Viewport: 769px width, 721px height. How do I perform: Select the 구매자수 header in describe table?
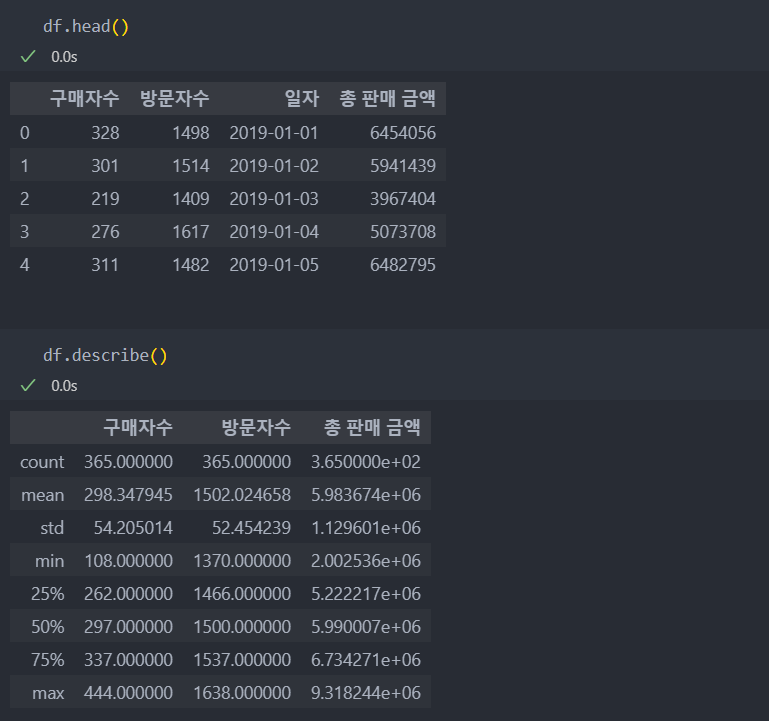(138, 427)
